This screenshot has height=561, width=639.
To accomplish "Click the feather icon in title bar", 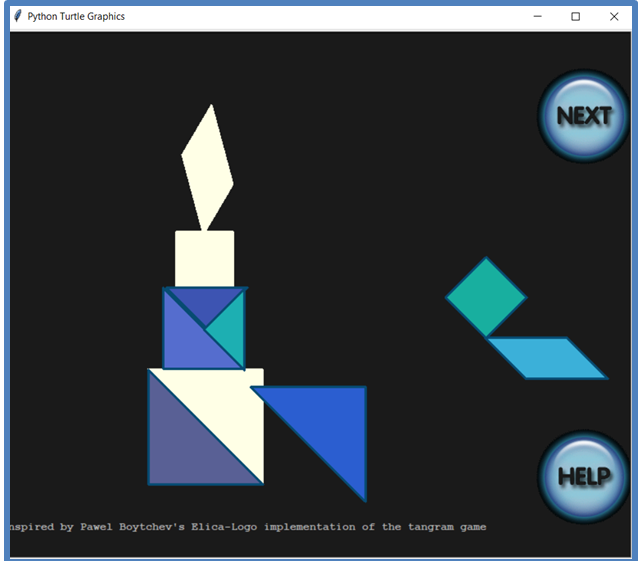I will (17, 16).
